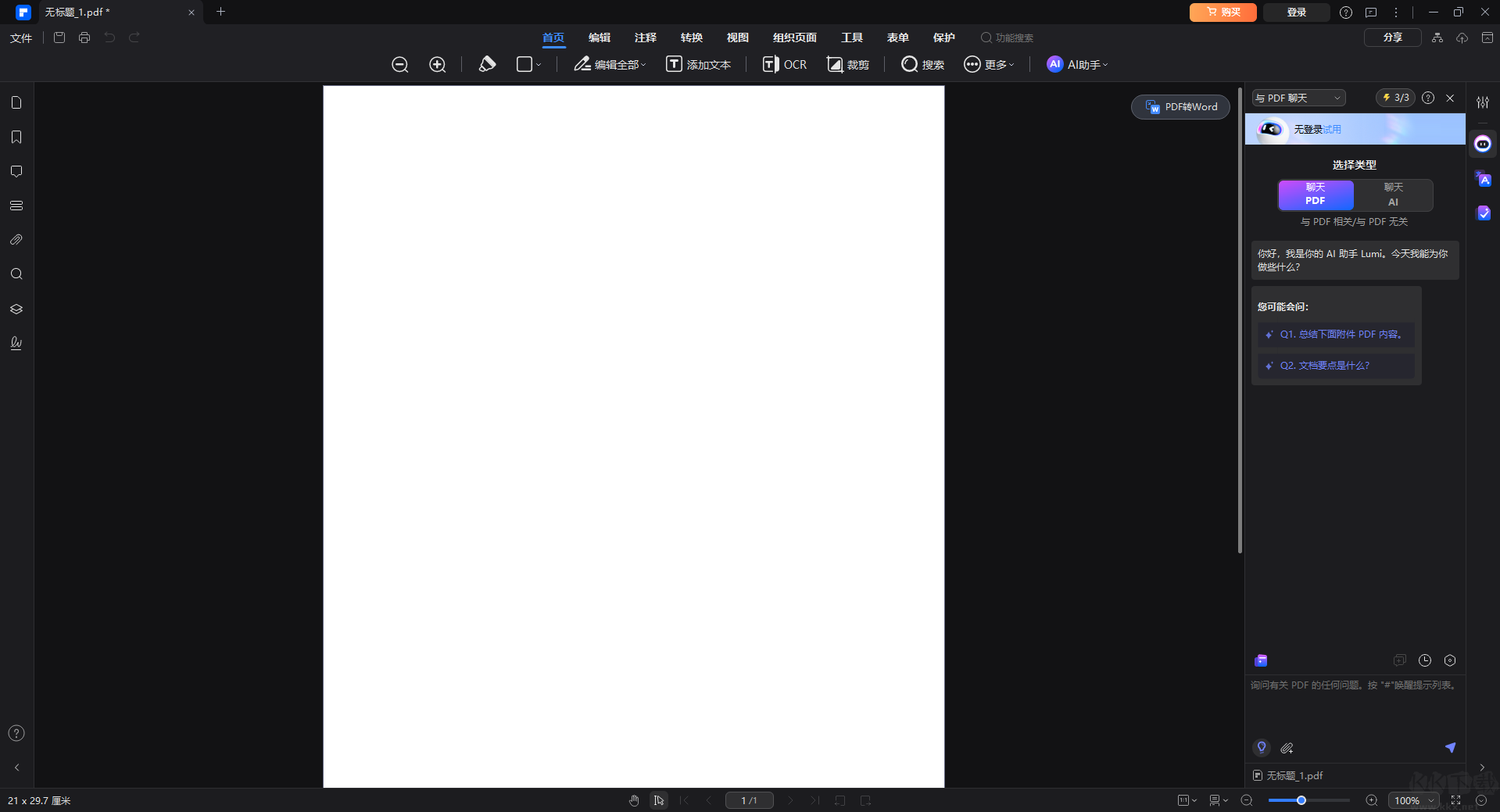Open the 与 PDF 聊天 mode dropdown
The height and width of the screenshot is (812, 1500).
1298,98
